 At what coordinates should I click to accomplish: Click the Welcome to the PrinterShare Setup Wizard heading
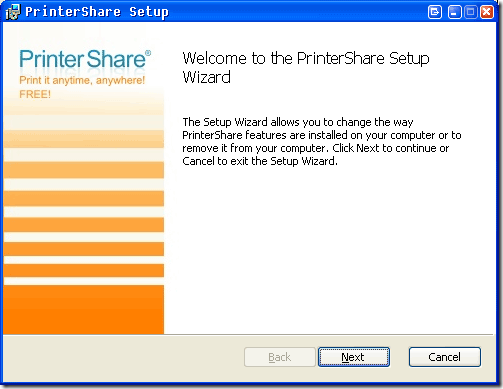pos(306,67)
